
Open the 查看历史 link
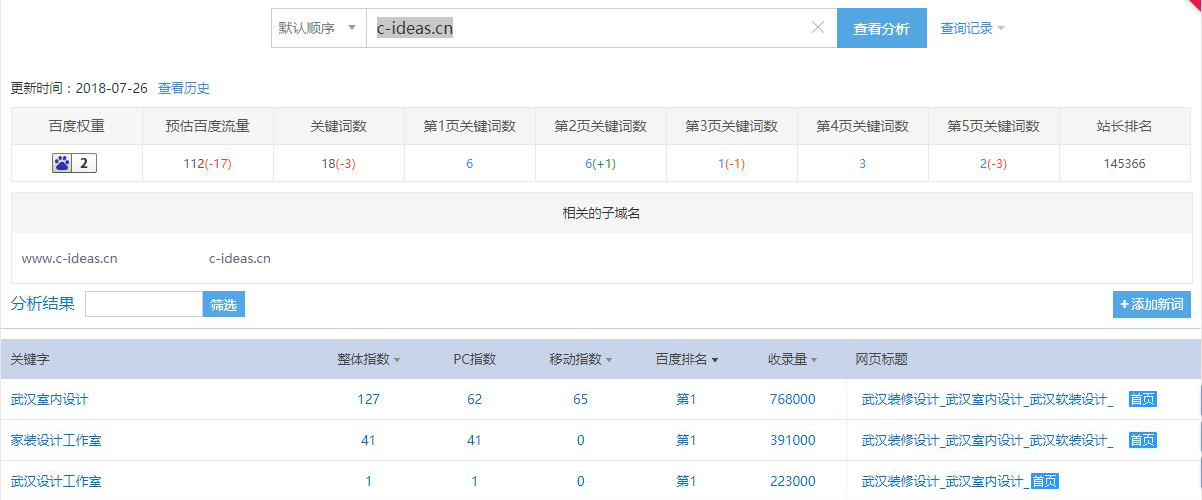184,88
